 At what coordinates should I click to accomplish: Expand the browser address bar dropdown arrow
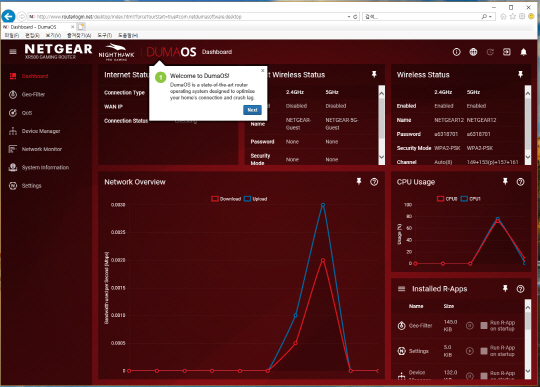pos(349,17)
